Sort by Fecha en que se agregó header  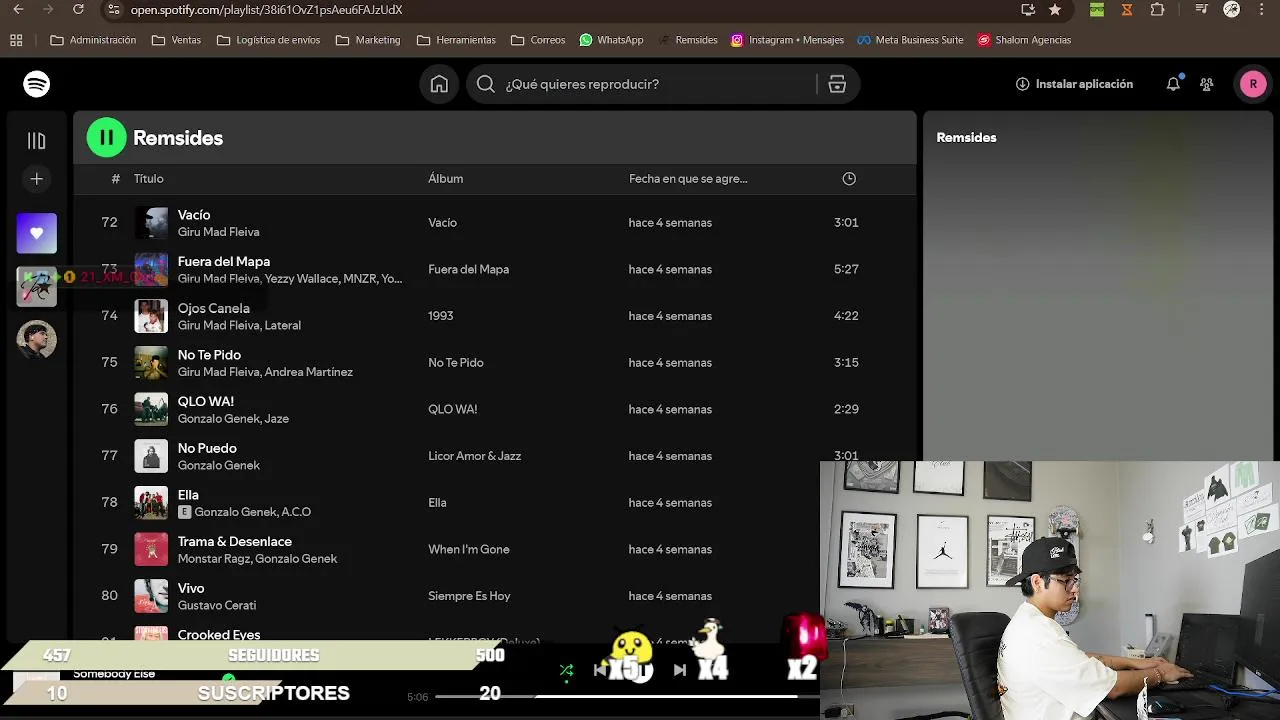click(688, 179)
